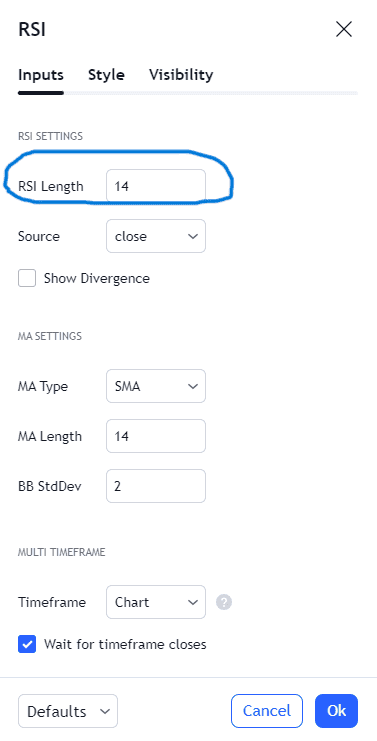Close the RSI settings dialog
Image resolution: width=377 pixels, height=741 pixels.
click(x=343, y=29)
